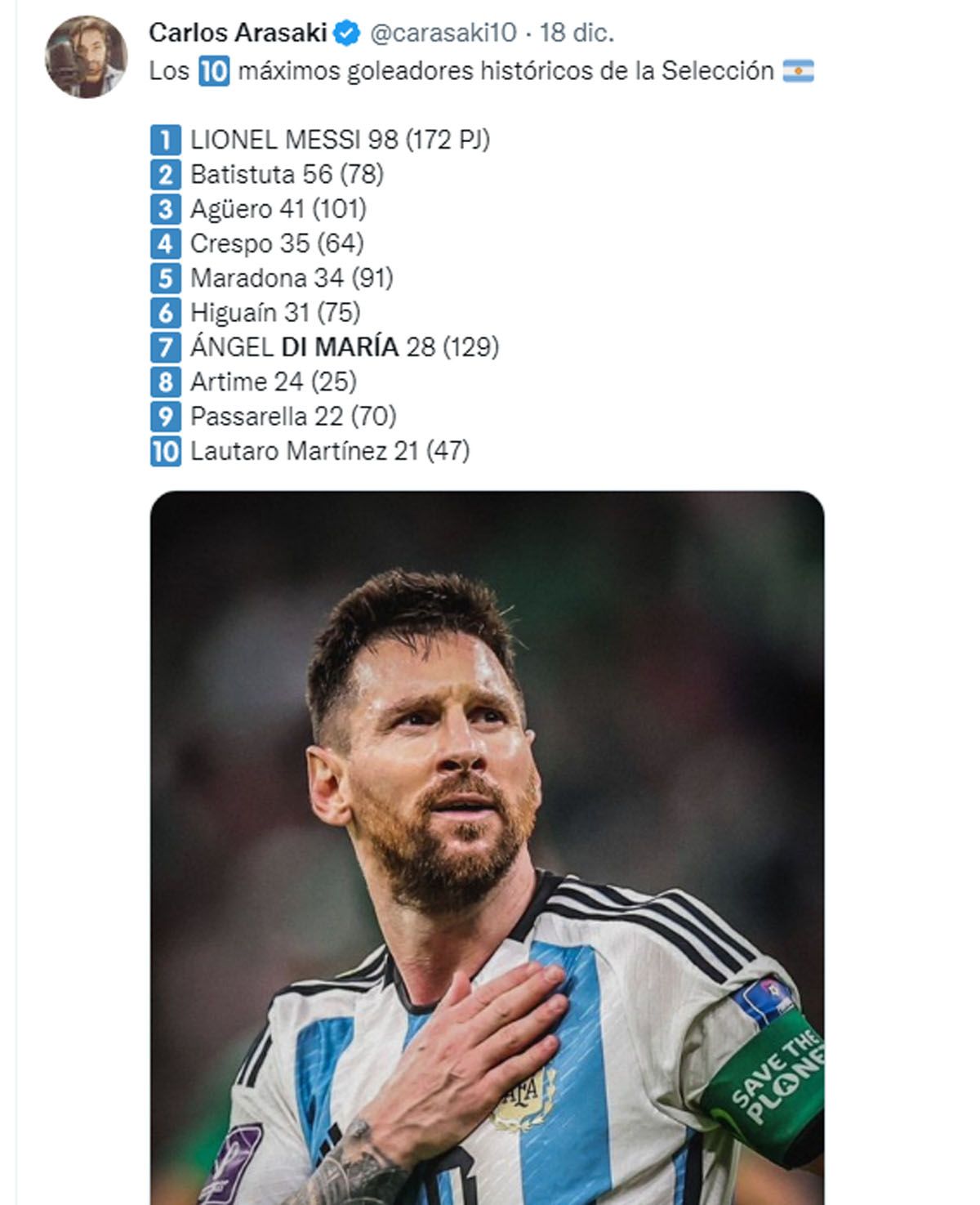980x1205 pixels.
Task: Select the number 7 icon beside ÁNGEL DI MARÍA
Action: point(165,347)
